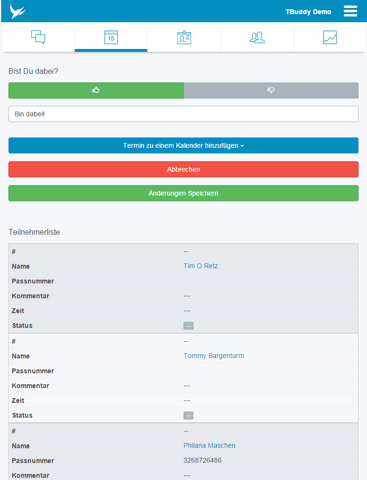Screen dimensions: 367x480
Task: Switch to the calendar tab
Action: pos(111,37)
